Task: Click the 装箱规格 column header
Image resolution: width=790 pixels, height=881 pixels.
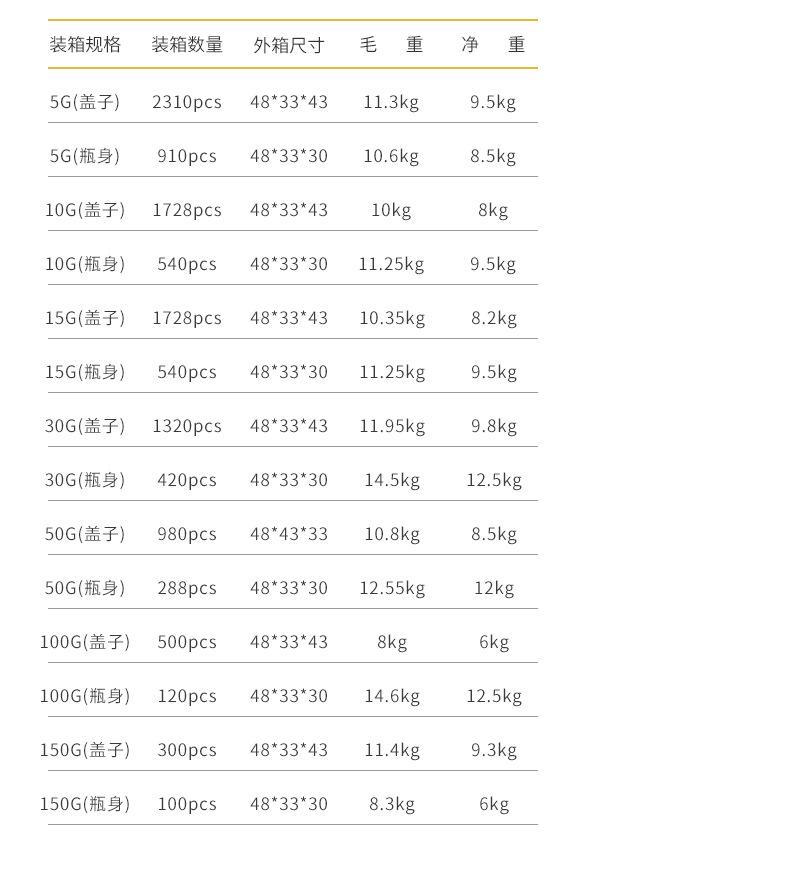Action: pyautogui.click(x=85, y=45)
